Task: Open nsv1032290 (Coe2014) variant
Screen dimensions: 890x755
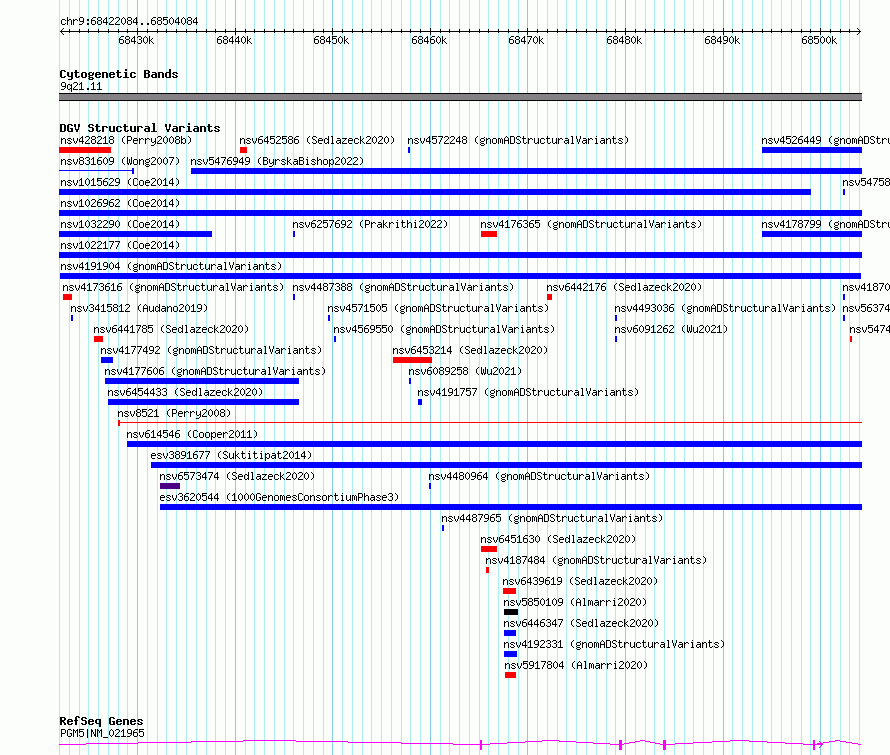Action: click(120, 224)
